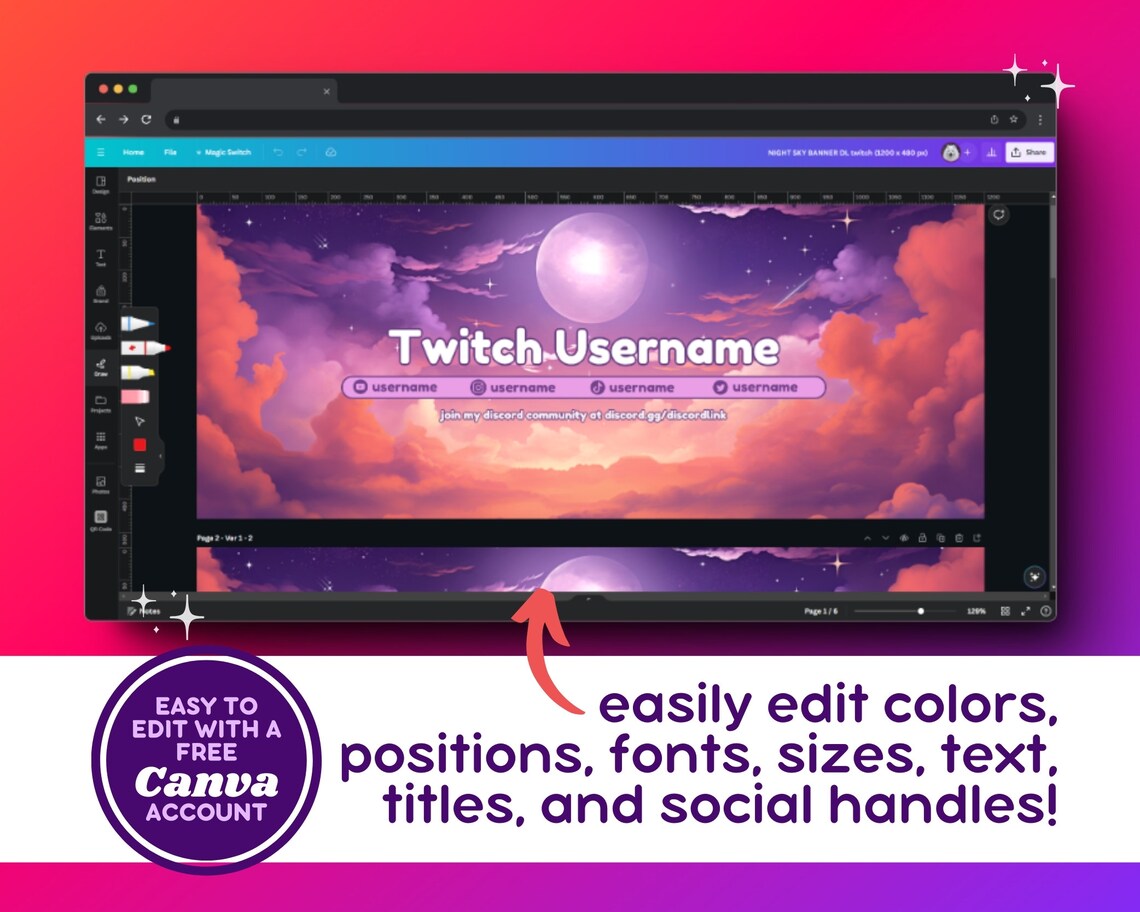1140x912 pixels.
Task: Toggle fullscreen presentation mode
Action: [1026, 611]
